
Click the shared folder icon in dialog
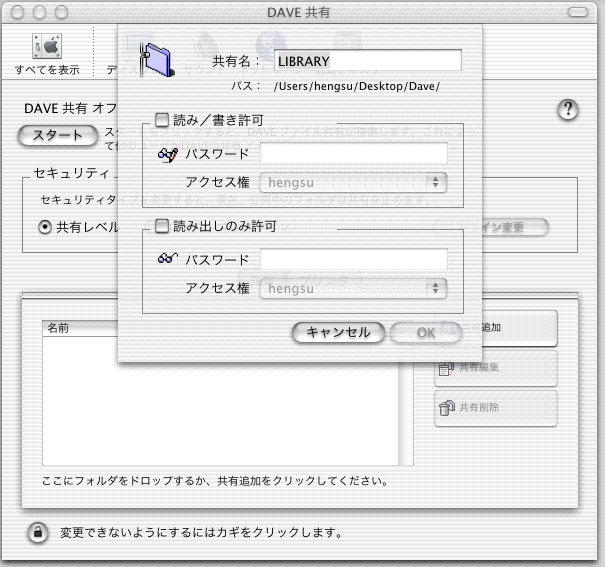156,59
